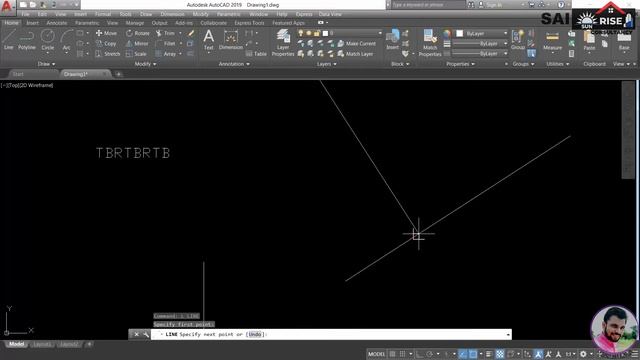Open the Manage ribbon tab
The height and width of the screenshot is (360, 640).
point(135,23)
